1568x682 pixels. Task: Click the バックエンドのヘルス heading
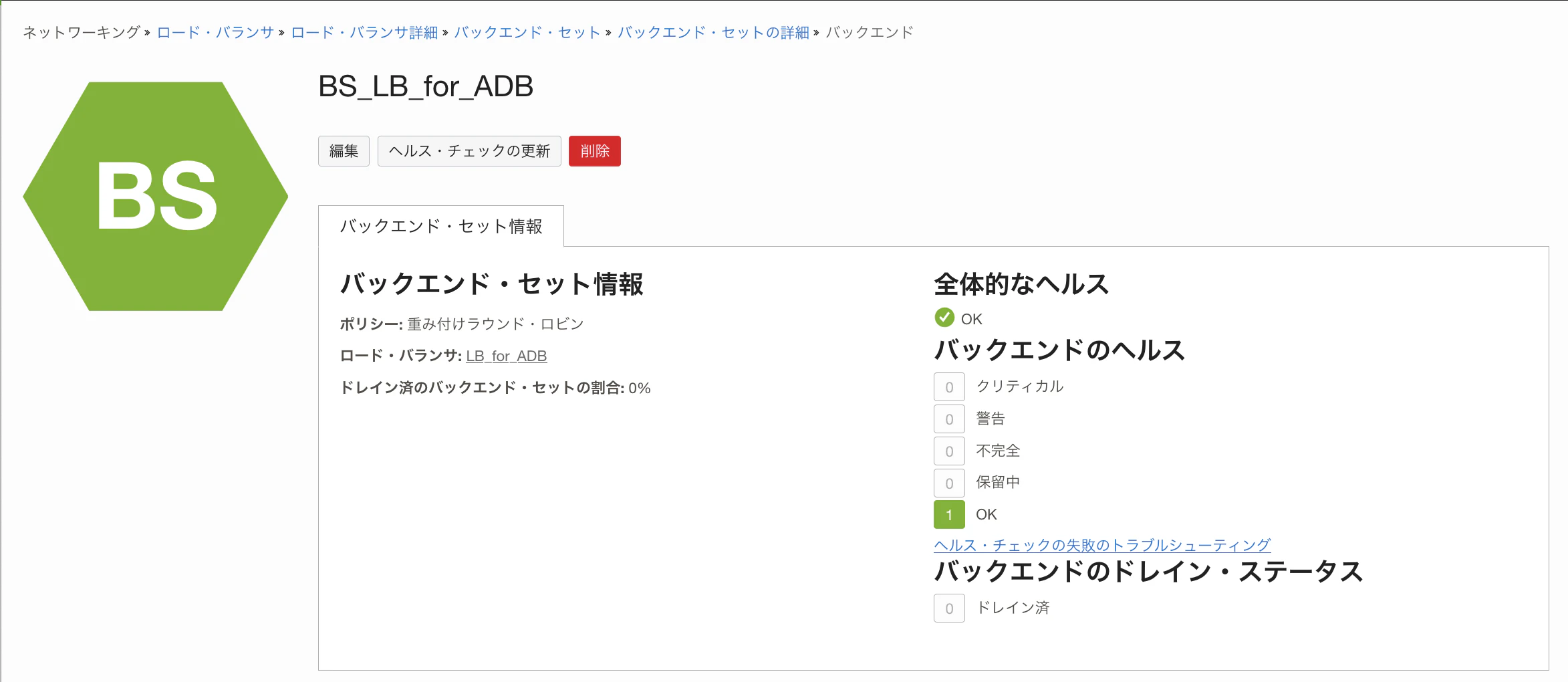click(x=1059, y=350)
